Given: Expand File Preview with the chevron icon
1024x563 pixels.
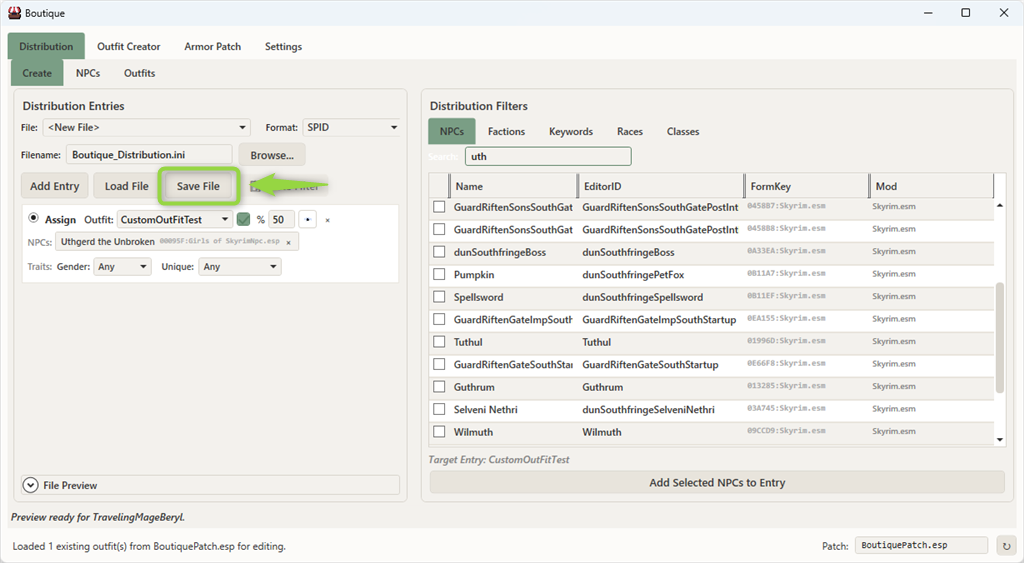Looking at the screenshot, I should (30, 485).
